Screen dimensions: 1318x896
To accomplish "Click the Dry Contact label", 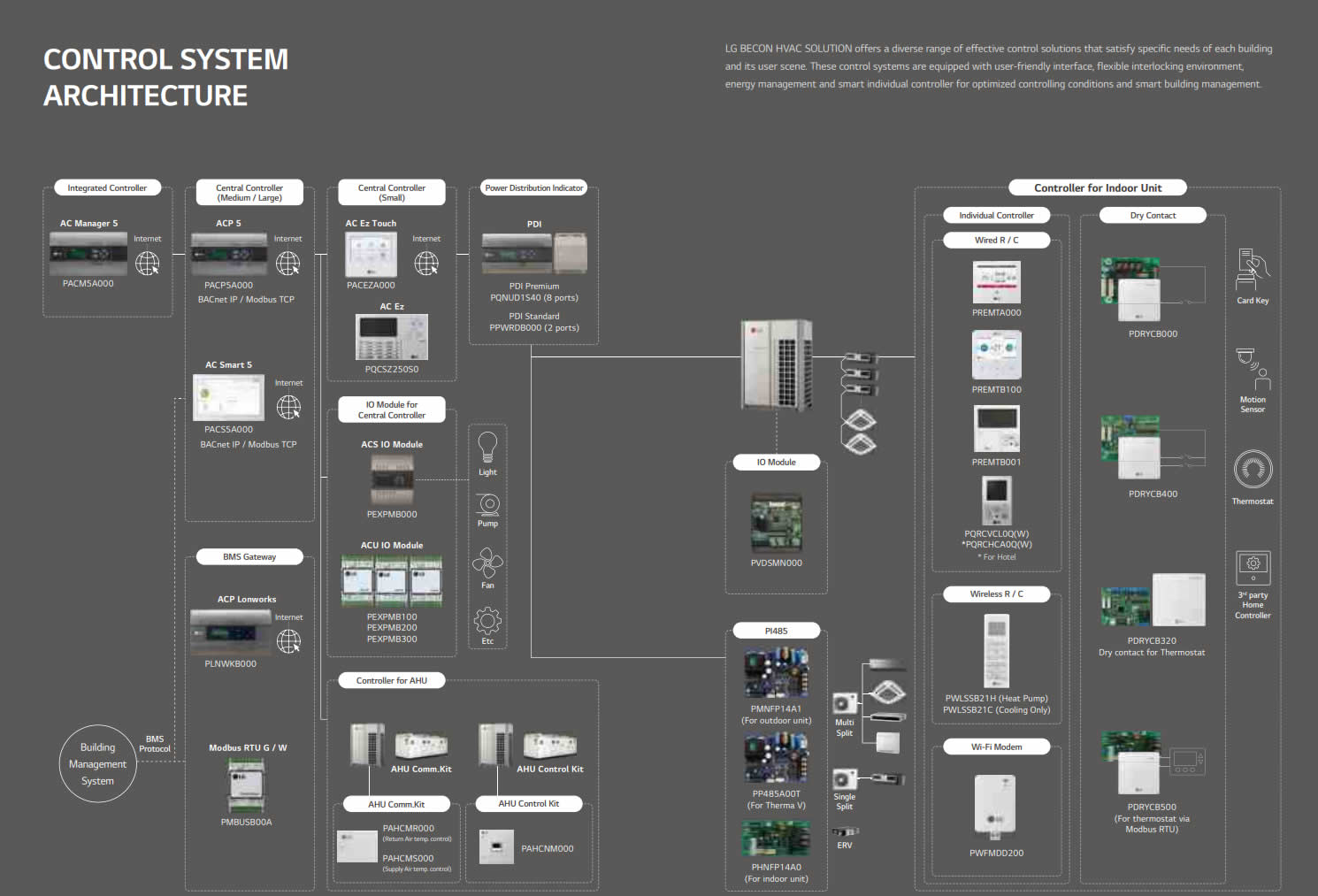I will tap(1153, 215).
